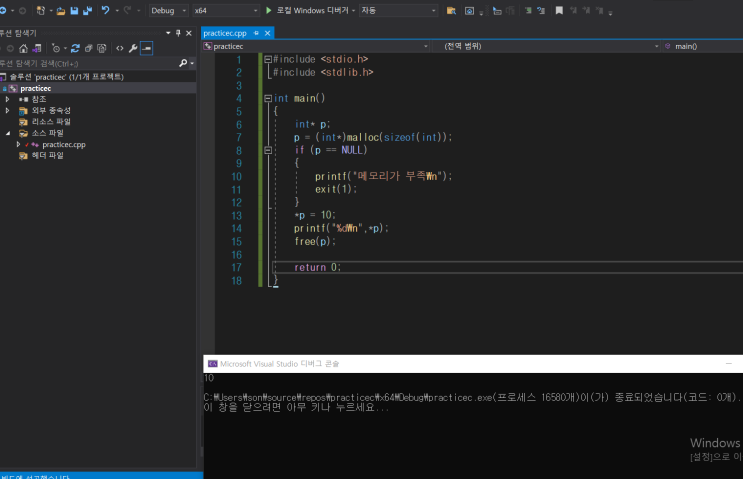The image size is (743, 479).
Task: Open the practicec project scope dropdown
Action: pos(316,46)
